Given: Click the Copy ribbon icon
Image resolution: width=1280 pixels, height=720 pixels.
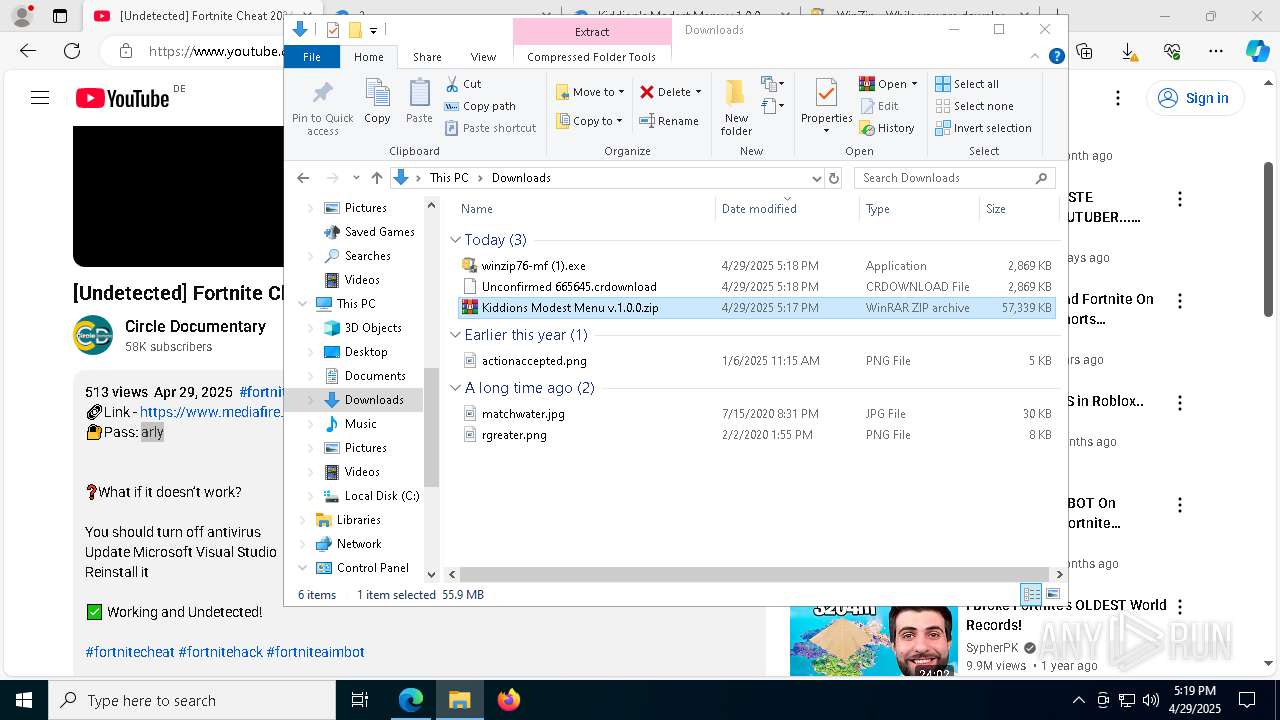Looking at the screenshot, I should 377,103.
